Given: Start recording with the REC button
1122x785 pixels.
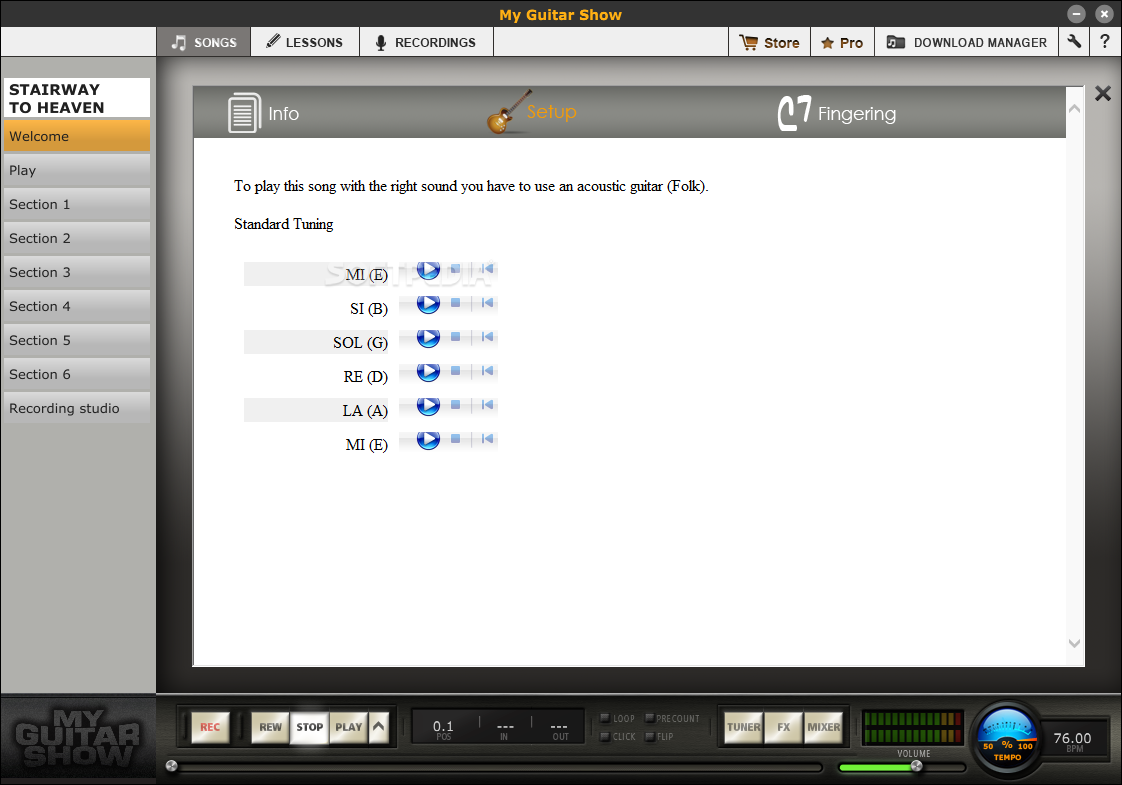Looking at the screenshot, I should [x=210, y=727].
